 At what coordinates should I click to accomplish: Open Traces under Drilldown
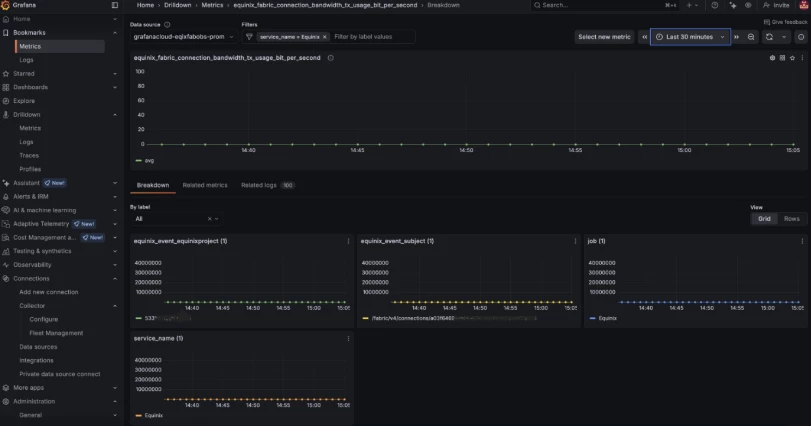pos(29,156)
